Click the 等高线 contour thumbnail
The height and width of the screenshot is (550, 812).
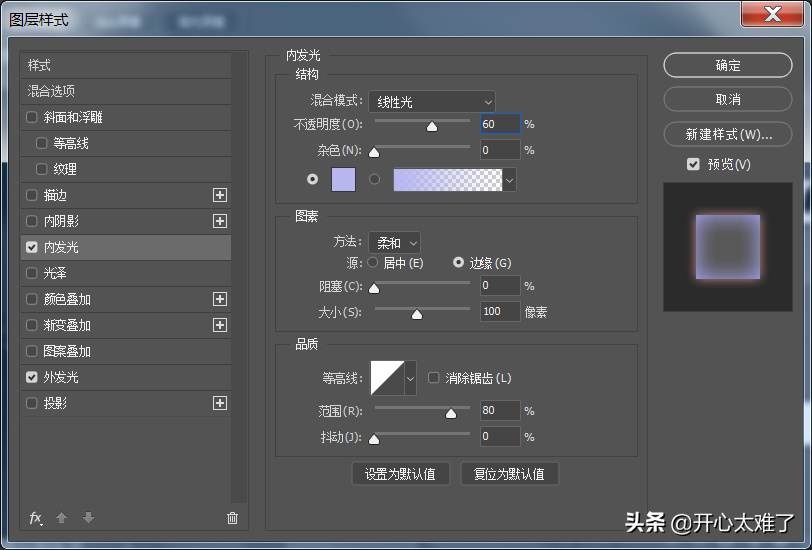coord(387,378)
